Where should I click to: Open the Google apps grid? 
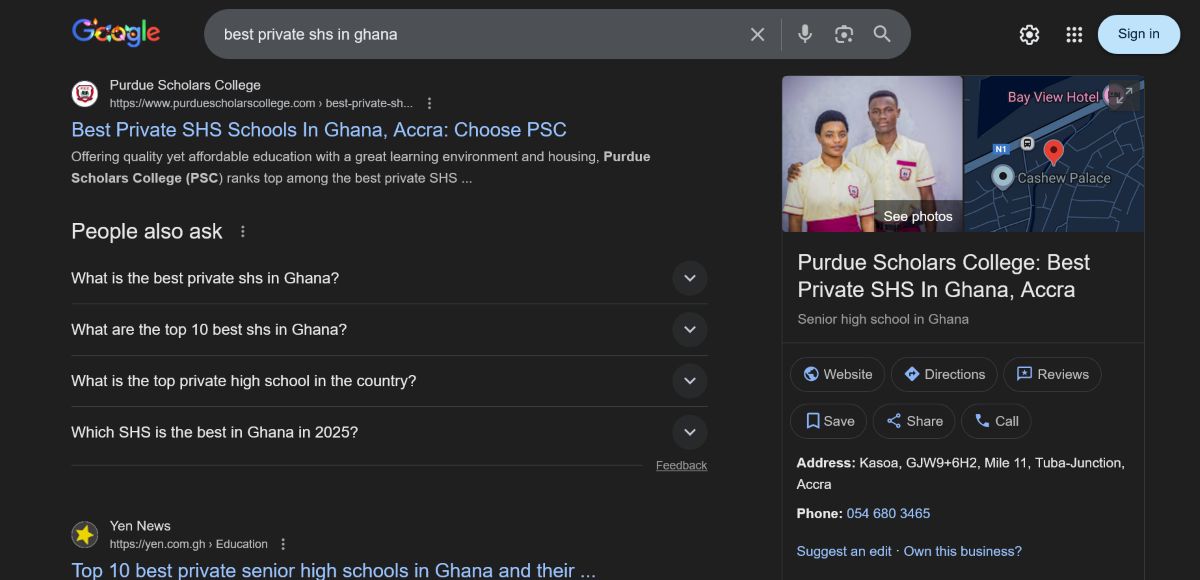coord(1074,35)
